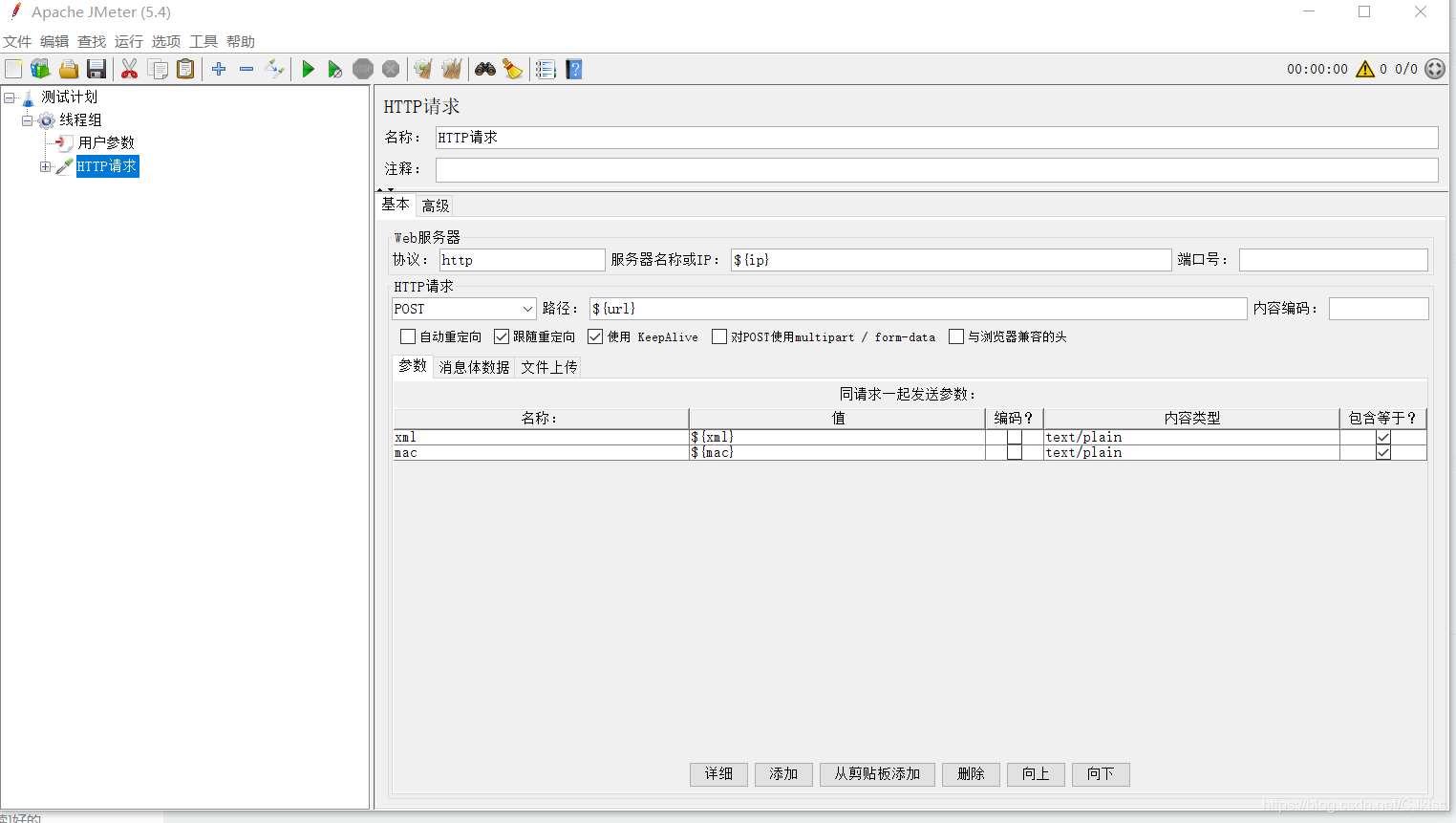
Task: Uncheck 跟随重定向 checkbox
Action: [502, 336]
